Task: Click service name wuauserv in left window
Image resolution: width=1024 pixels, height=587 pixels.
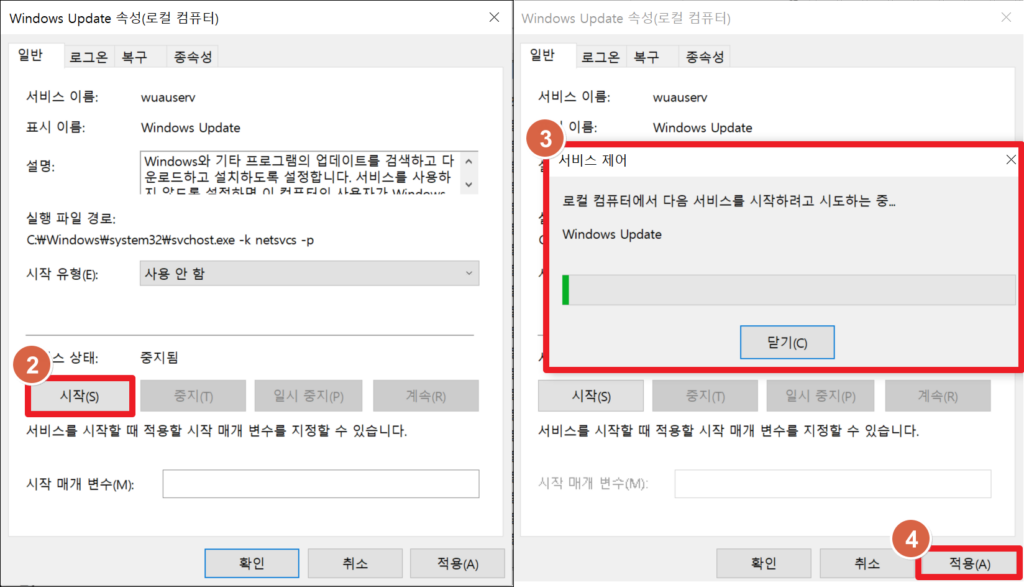Action: pos(168,97)
